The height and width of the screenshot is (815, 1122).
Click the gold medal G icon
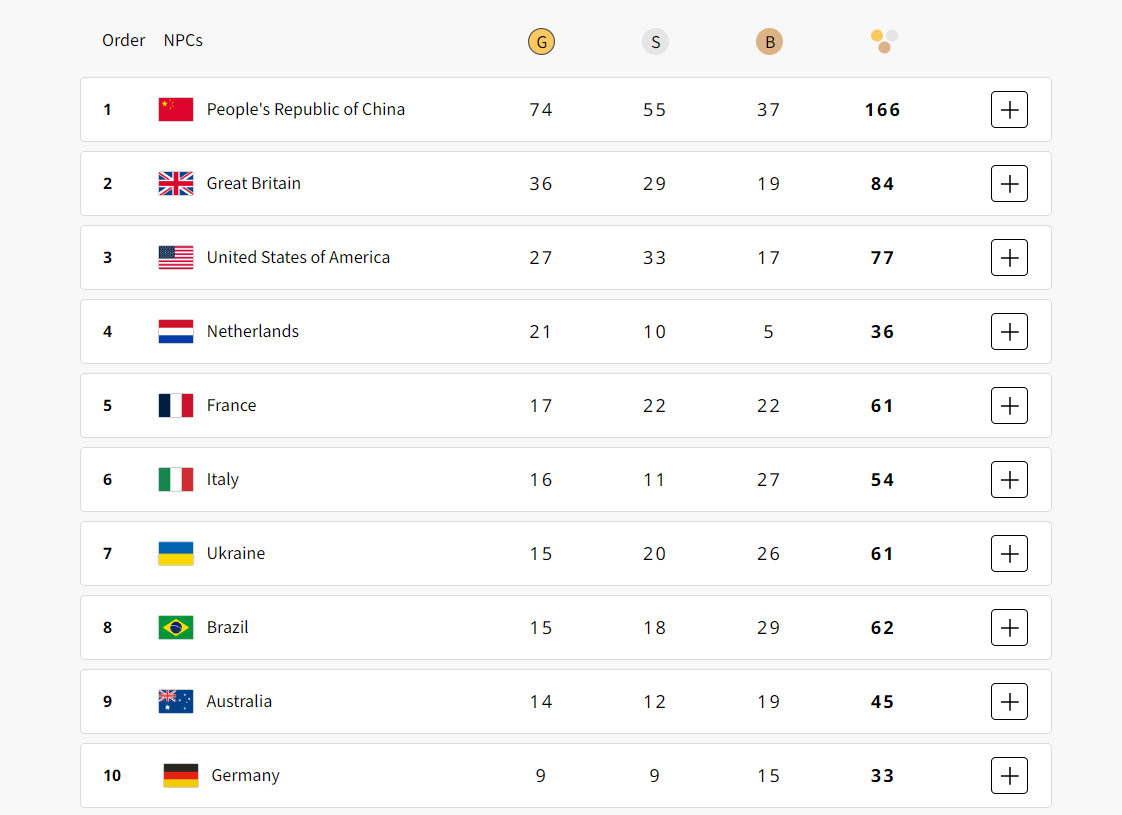coord(541,42)
